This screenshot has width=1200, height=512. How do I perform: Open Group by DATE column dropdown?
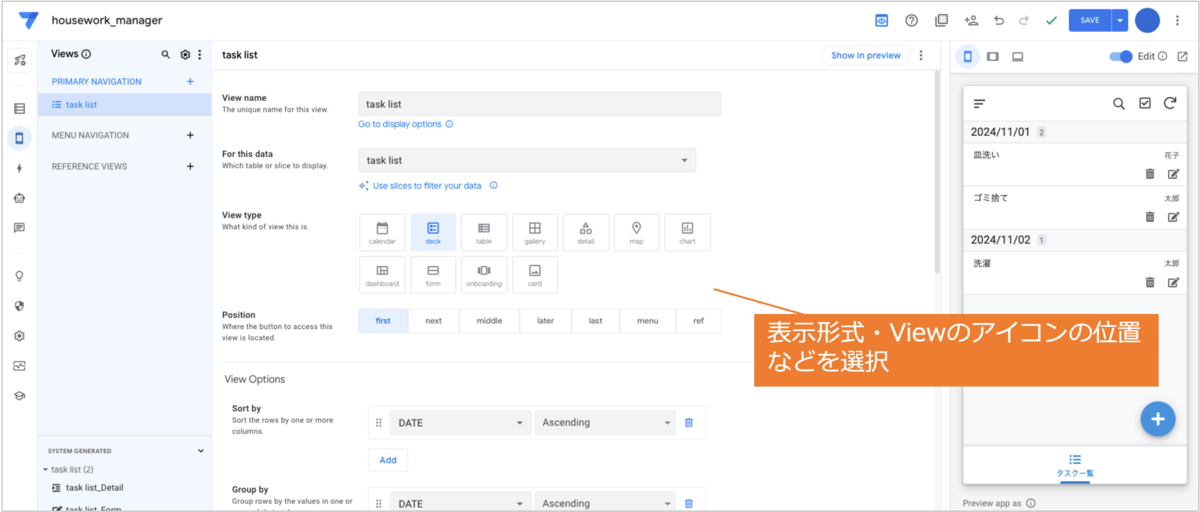click(x=460, y=503)
